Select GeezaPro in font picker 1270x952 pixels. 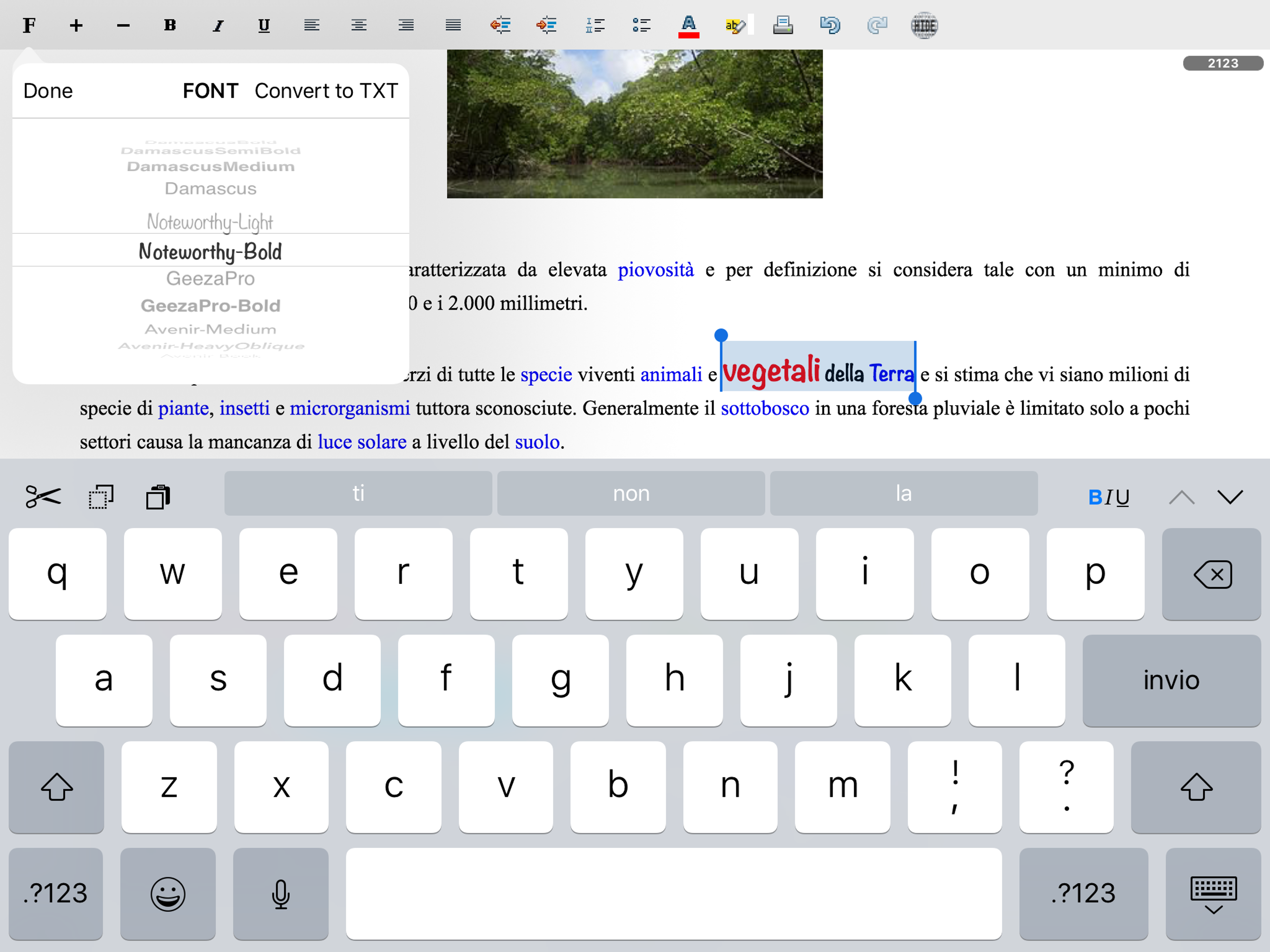pos(210,278)
